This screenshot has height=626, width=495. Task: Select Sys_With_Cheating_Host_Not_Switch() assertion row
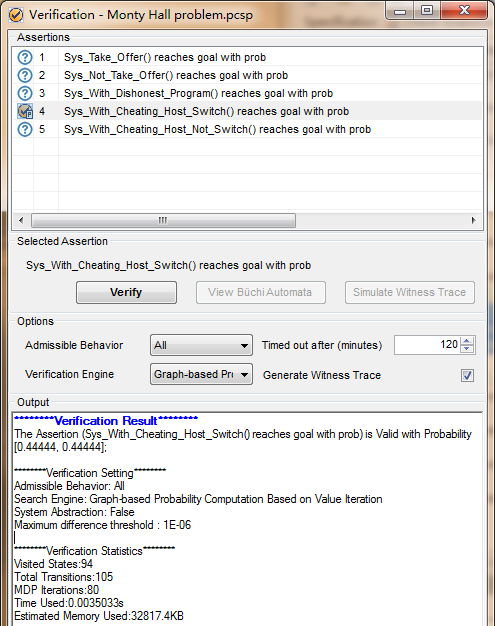tap(248, 129)
